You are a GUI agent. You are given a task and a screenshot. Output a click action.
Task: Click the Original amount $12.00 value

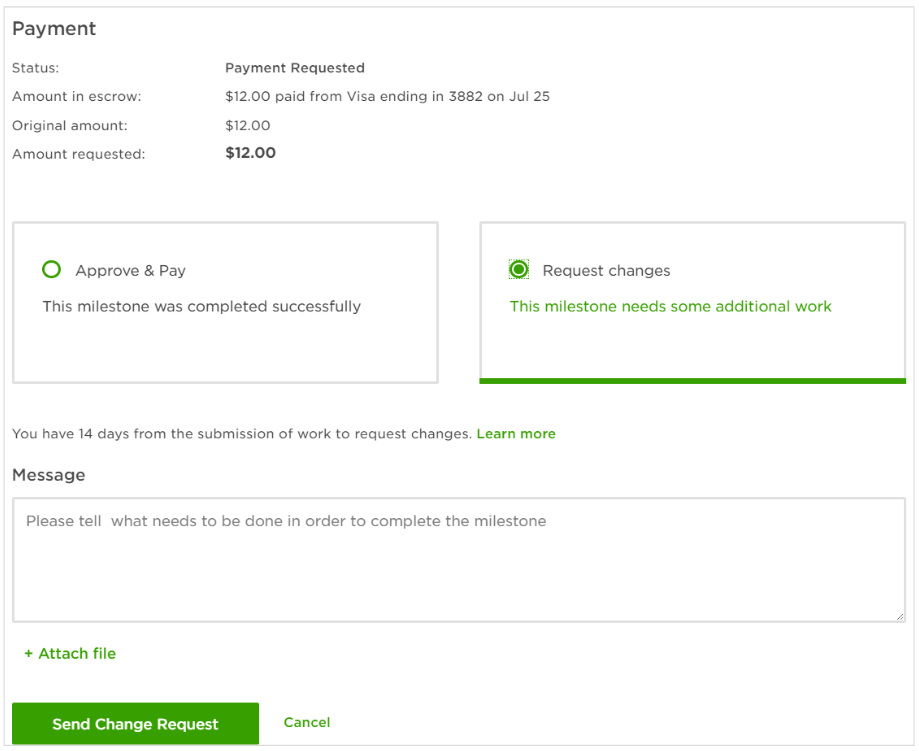tap(247, 126)
